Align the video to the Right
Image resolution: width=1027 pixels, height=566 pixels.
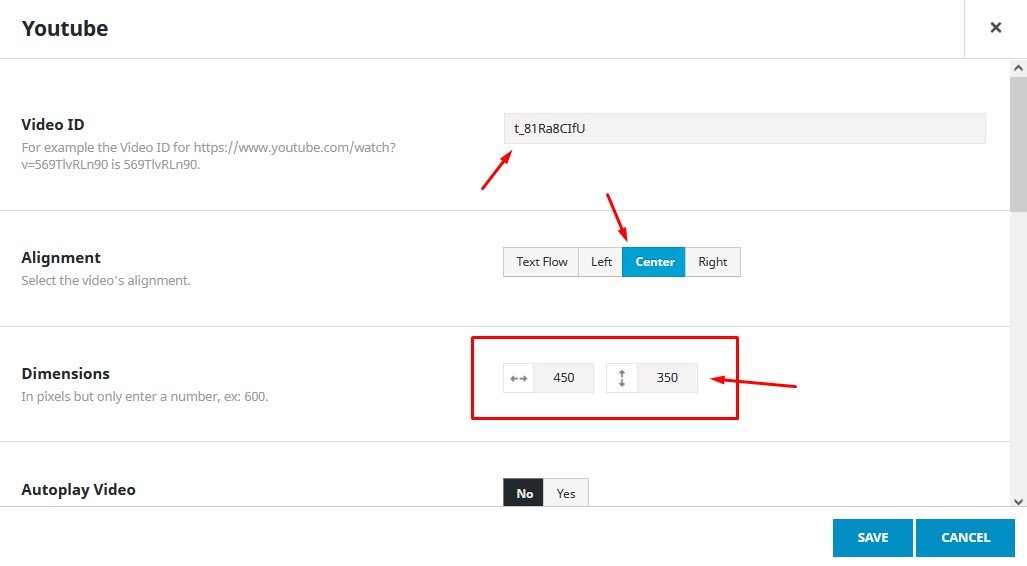pos(712,262)
